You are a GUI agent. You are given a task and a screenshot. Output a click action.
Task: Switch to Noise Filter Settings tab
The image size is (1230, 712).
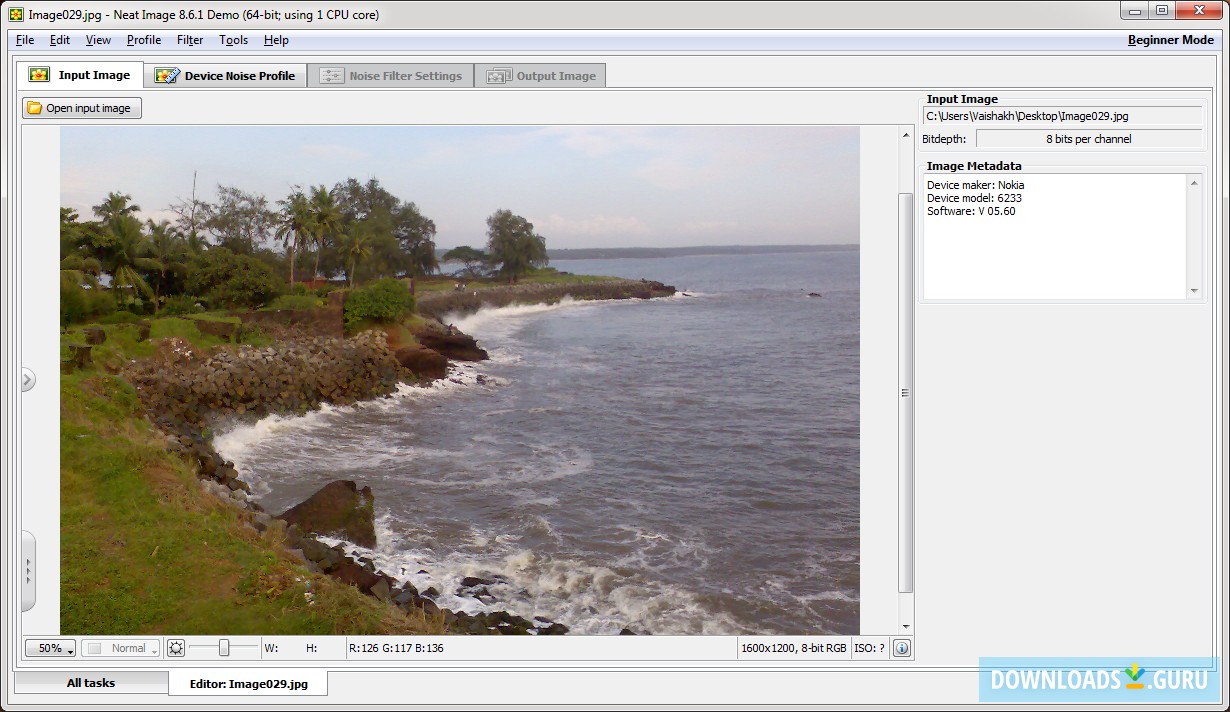tap(391, 76)
